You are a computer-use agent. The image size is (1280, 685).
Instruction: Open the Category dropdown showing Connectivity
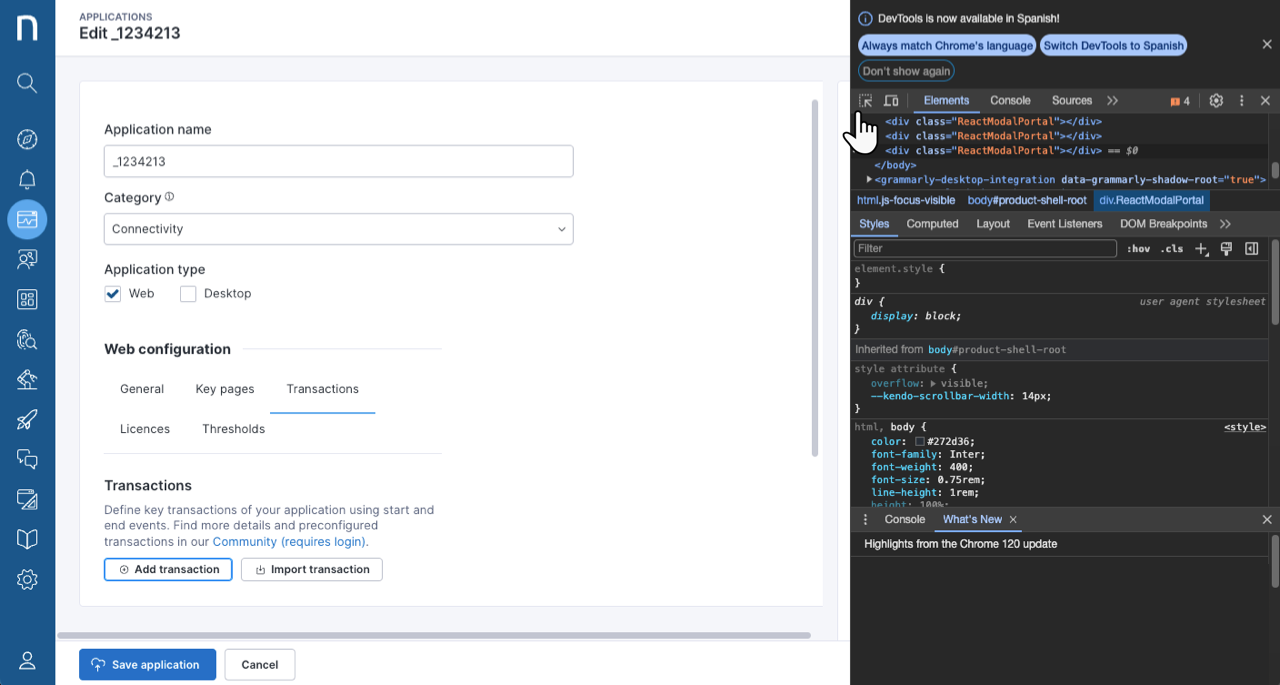[x=338, y=229]
